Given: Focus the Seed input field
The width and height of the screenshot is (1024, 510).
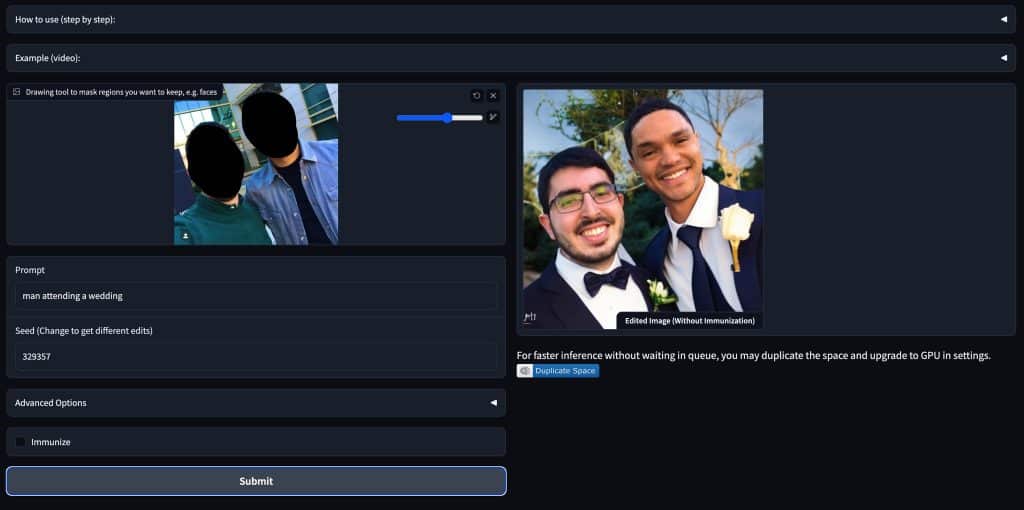Looking at the screenshot, I should click(x=256, y=356).
